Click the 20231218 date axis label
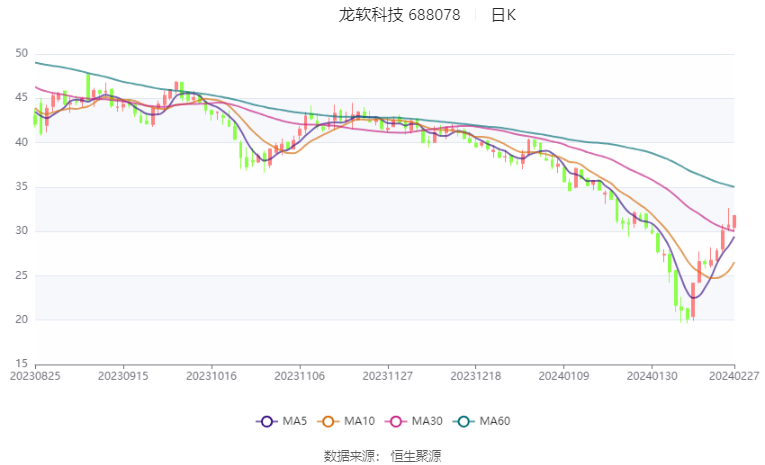Screen dimensions: 765x465 pyautogui.click(x=476, y=376)
